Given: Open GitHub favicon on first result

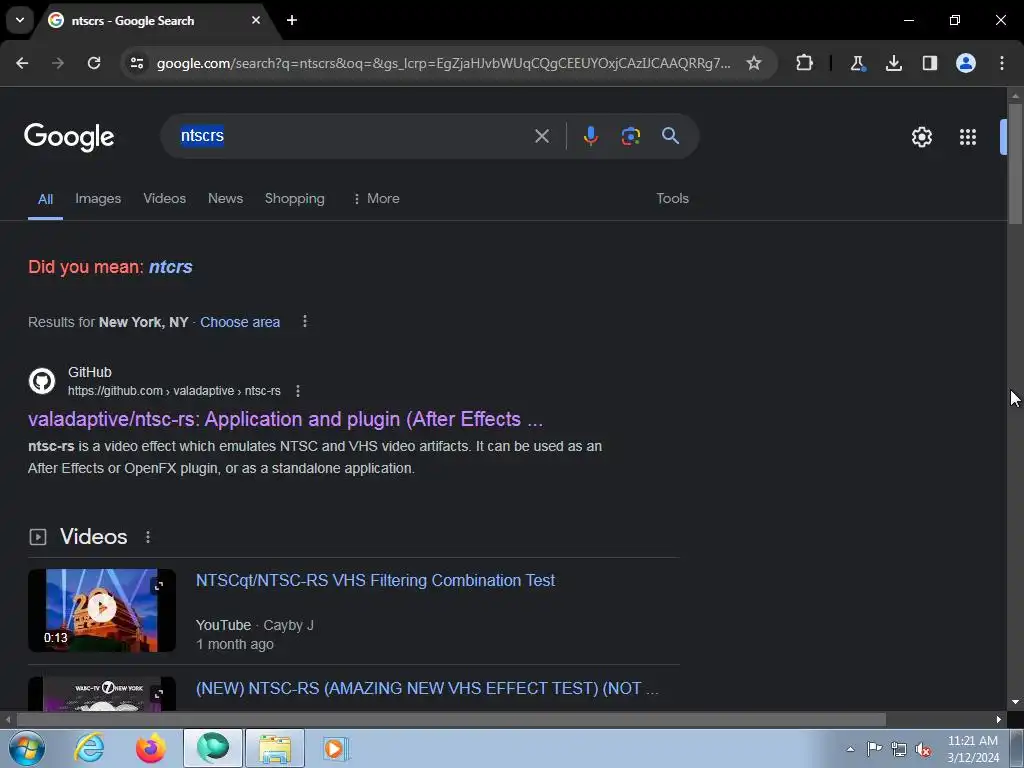Looking at the screenshot, I should 42,381.
